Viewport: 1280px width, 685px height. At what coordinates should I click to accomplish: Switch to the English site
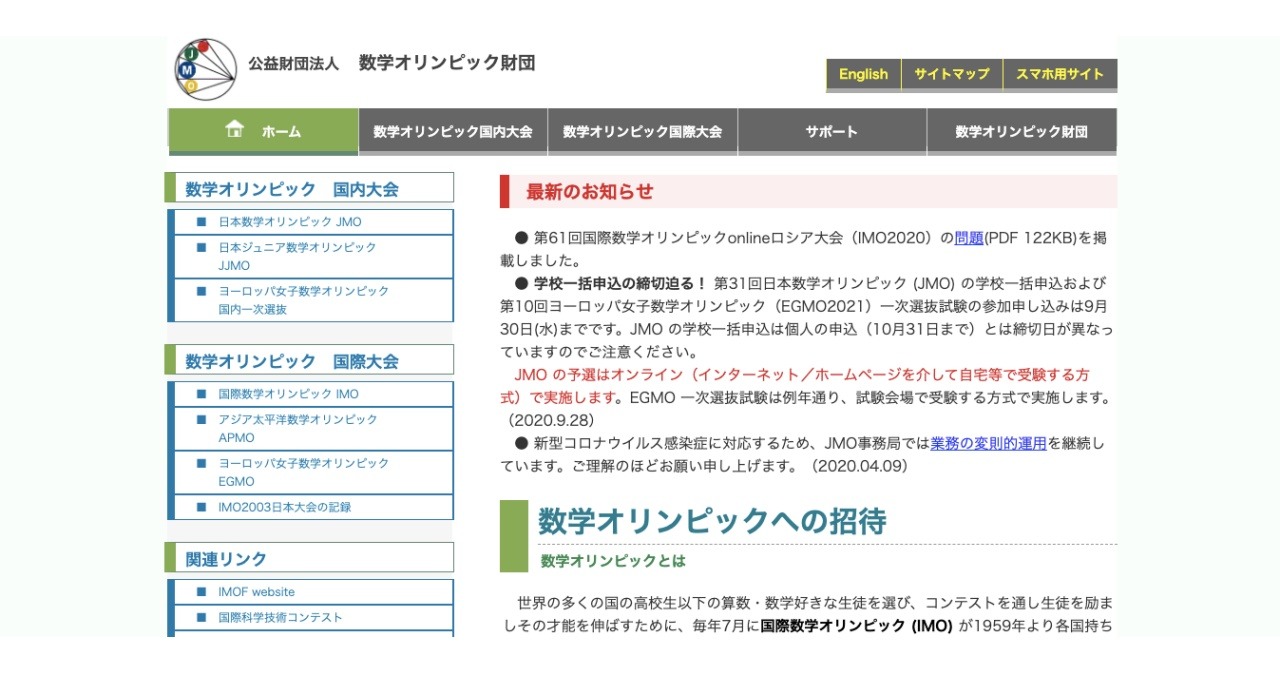coord(863,74)
